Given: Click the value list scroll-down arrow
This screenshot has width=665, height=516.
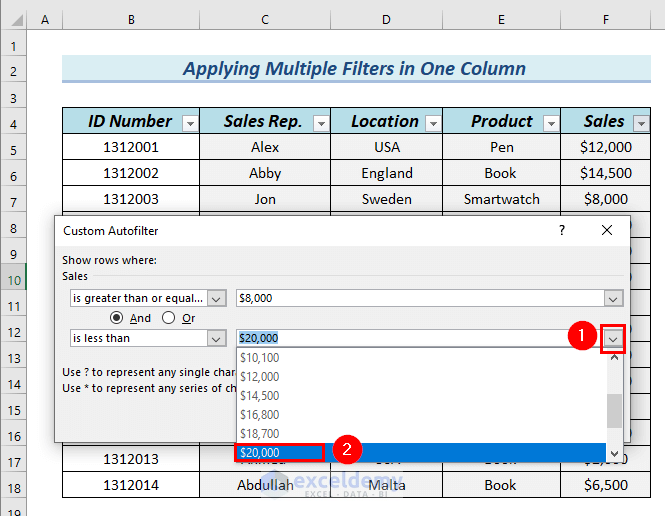Looking at the screenshot, I should 615,453.
